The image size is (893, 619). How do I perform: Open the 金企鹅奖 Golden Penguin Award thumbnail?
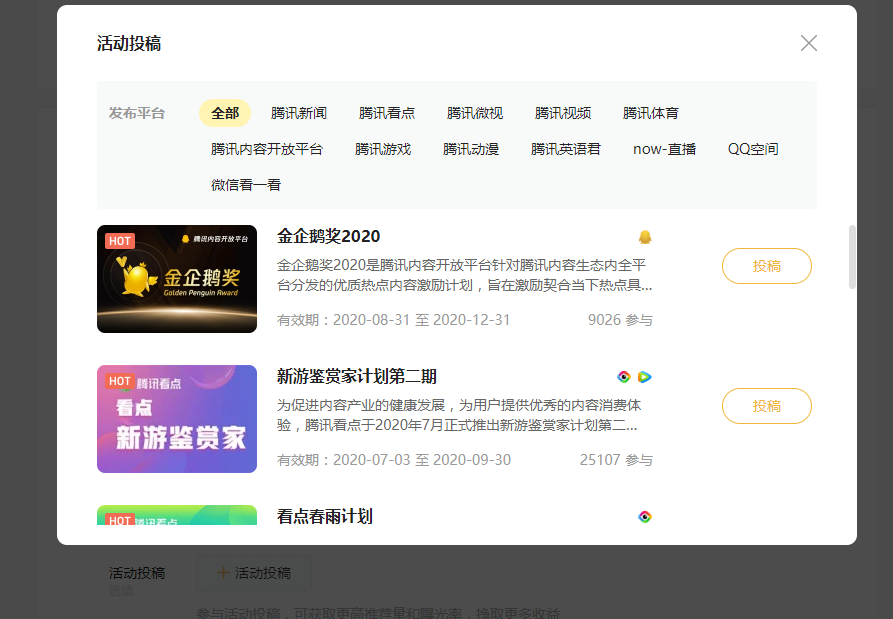point(177,279)
